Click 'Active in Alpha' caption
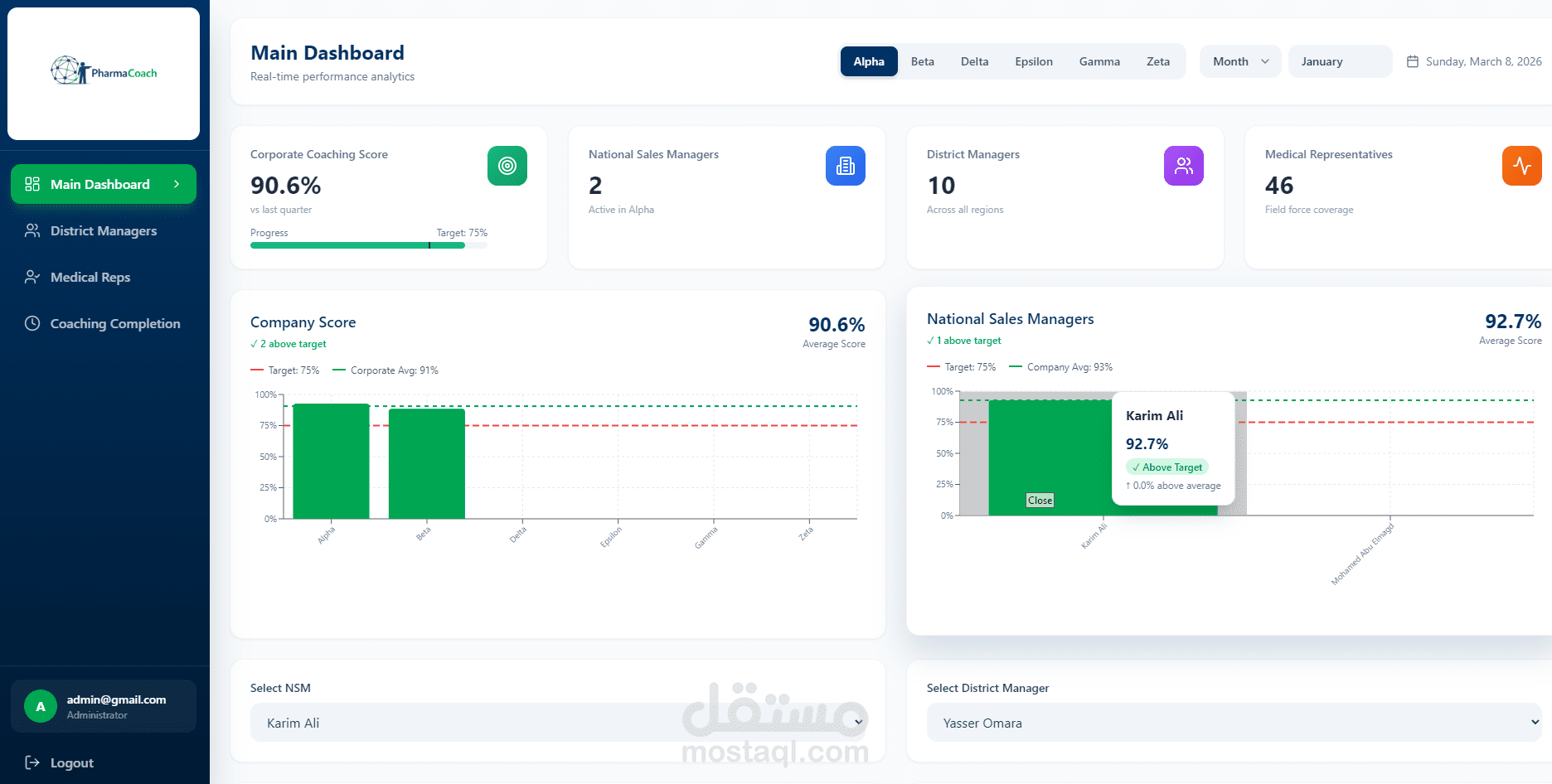The height and width of the screenshot is (784, 1552). (621, 210)
